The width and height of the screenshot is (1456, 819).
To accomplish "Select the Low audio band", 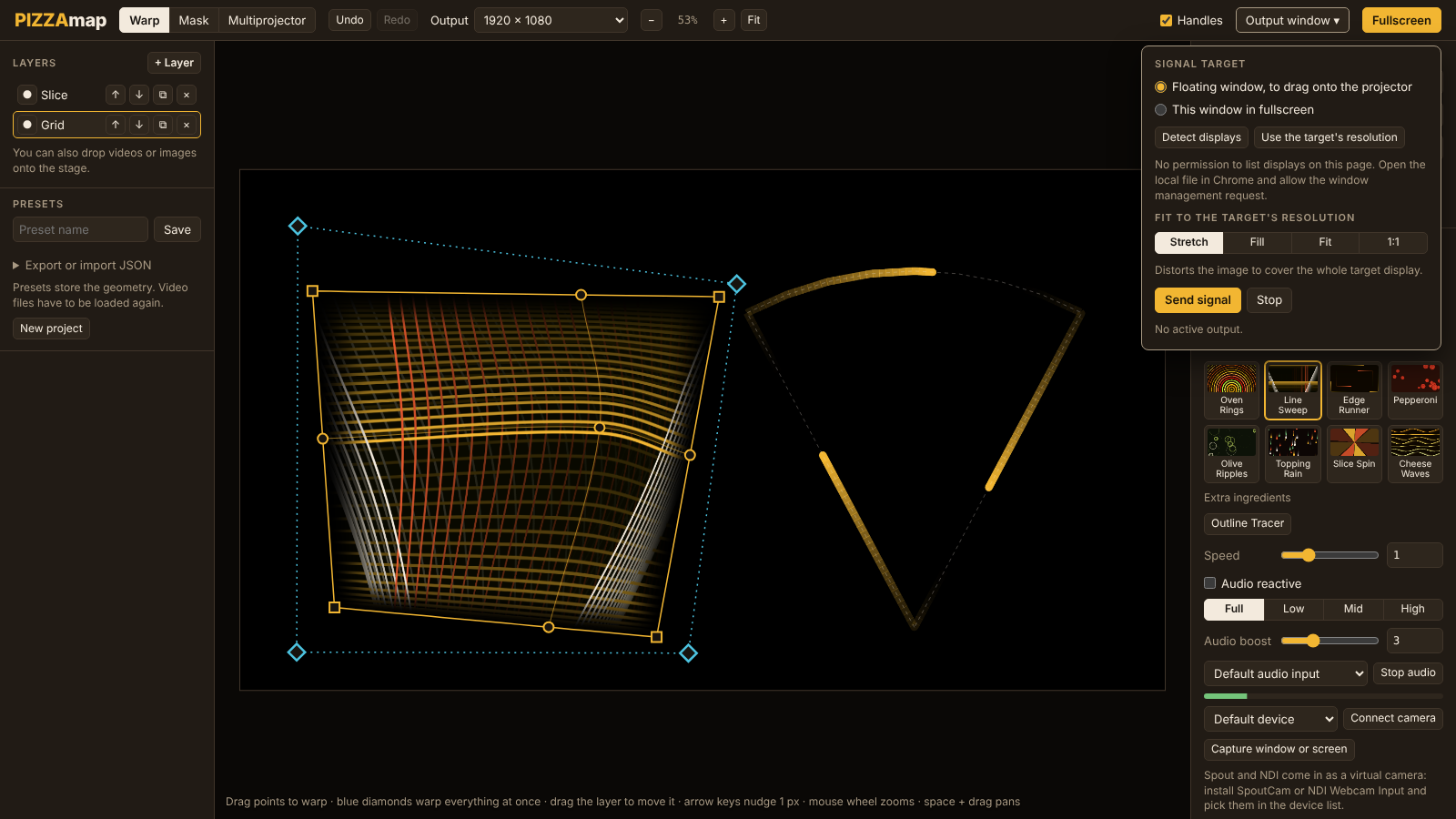I will pos(1293,609).
